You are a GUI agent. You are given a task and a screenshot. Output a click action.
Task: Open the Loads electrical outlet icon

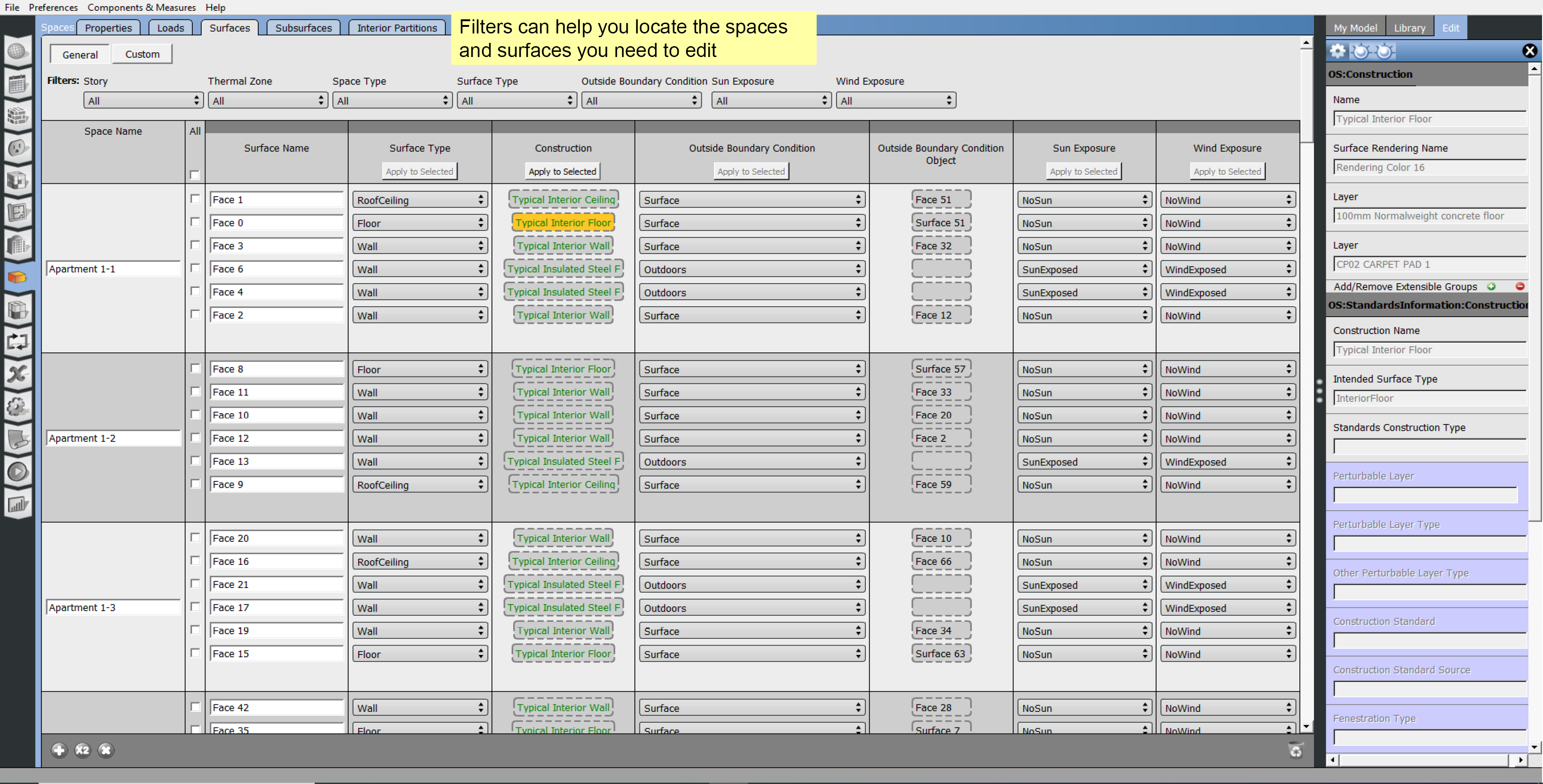point(17,148)
